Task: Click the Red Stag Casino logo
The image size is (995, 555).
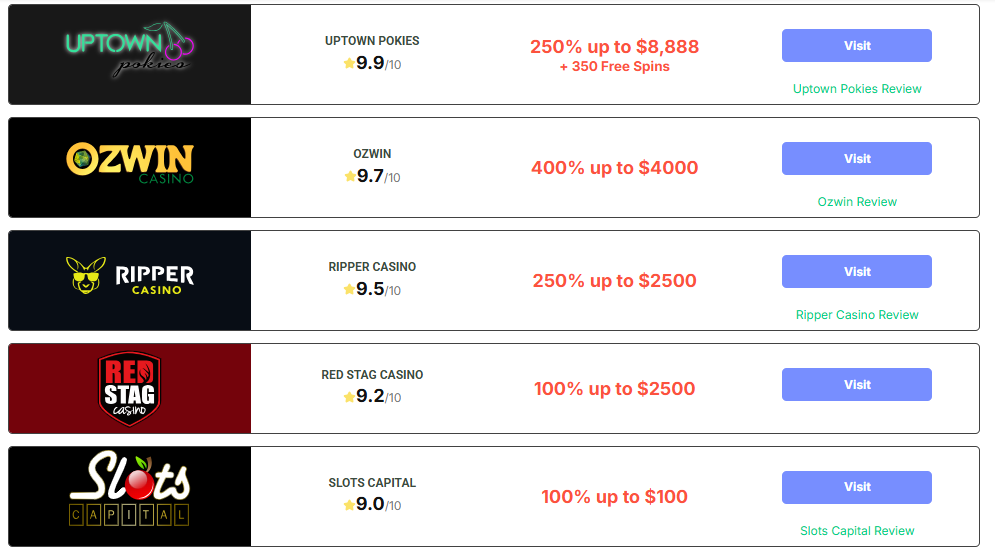Action: tap(129, 389)
